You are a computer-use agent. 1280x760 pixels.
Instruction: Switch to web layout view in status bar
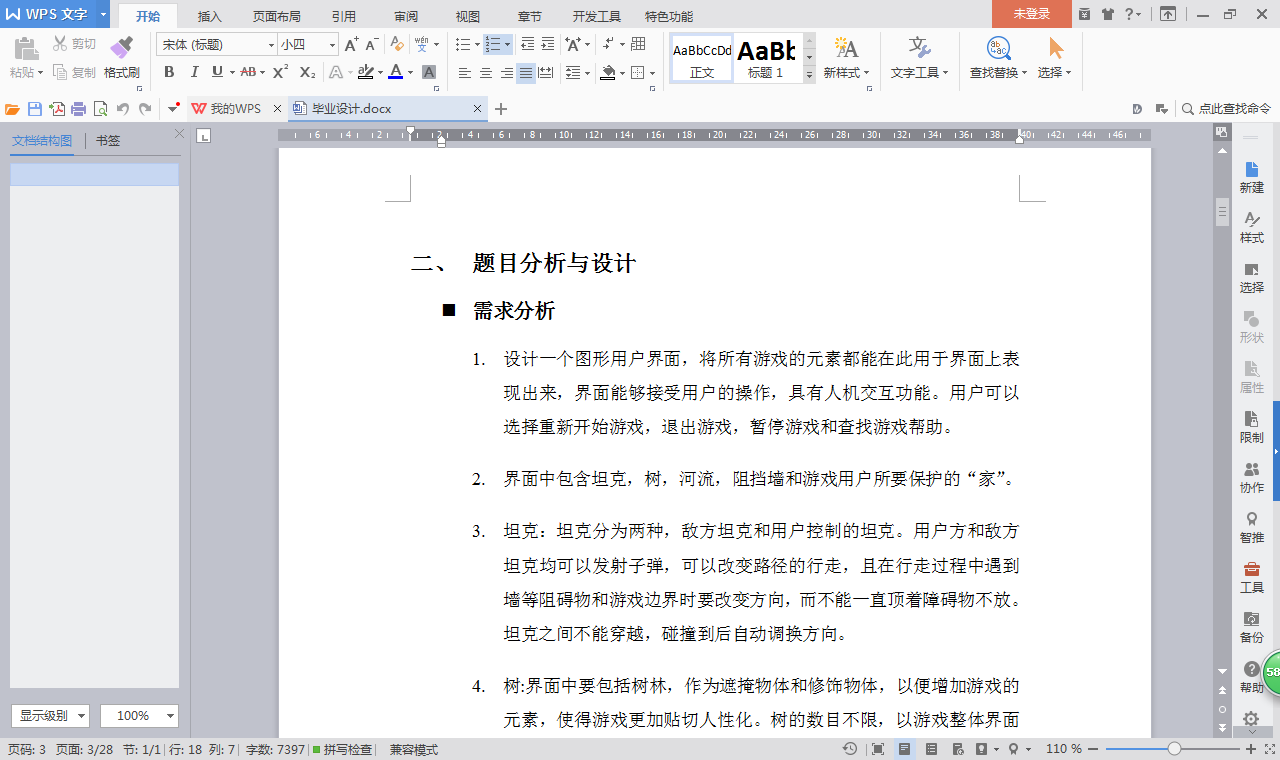(957, 749)
